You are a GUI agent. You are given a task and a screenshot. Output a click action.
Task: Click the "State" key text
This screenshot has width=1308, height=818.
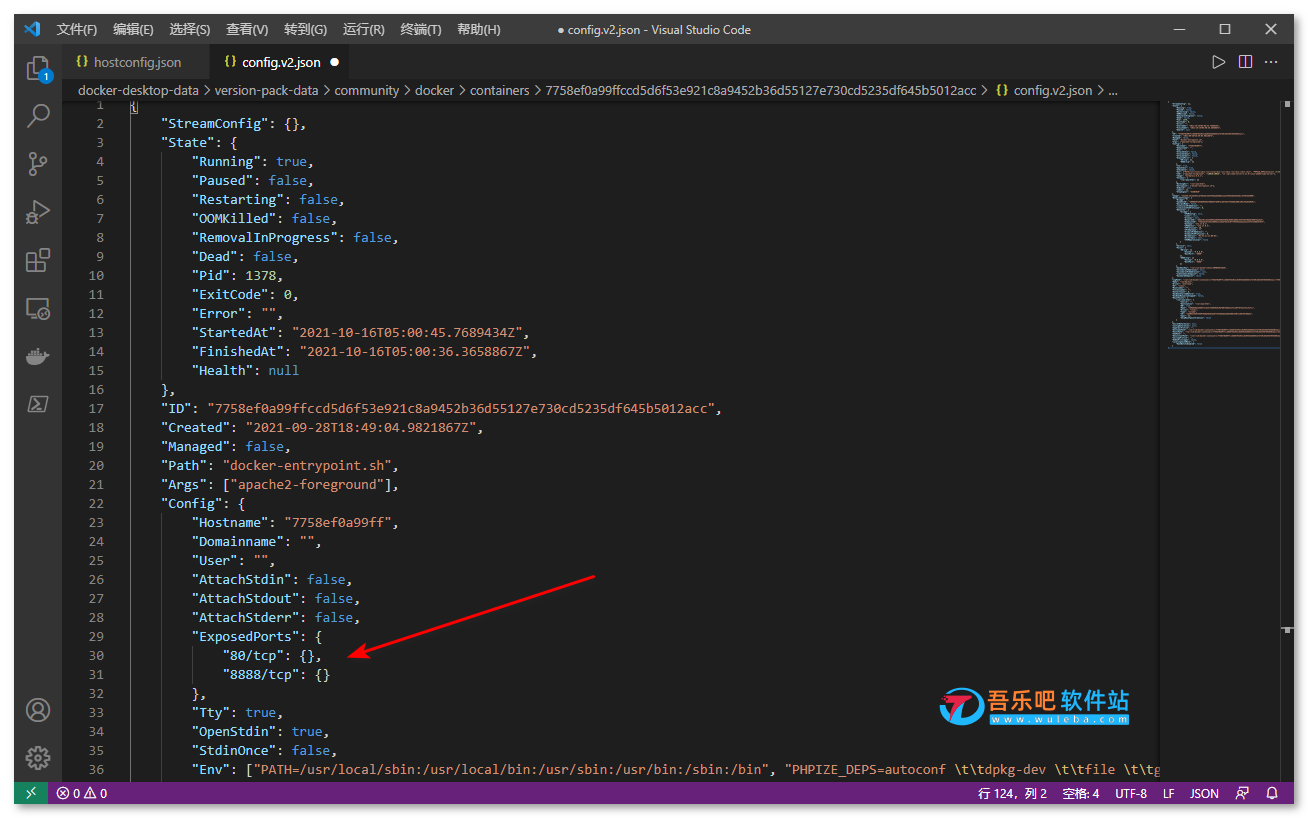[188, 142]
